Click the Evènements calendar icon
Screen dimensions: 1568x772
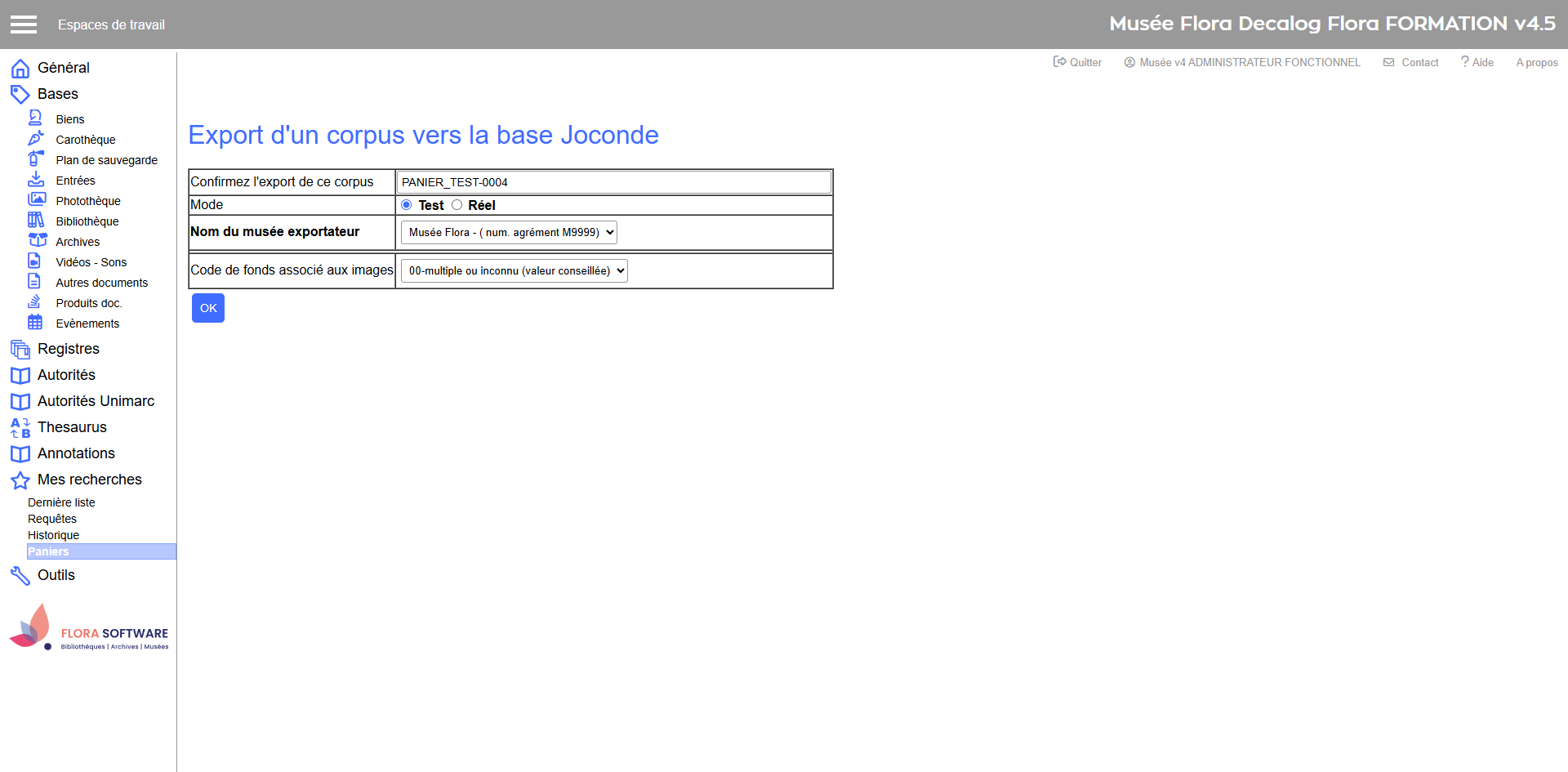(35, 322)
